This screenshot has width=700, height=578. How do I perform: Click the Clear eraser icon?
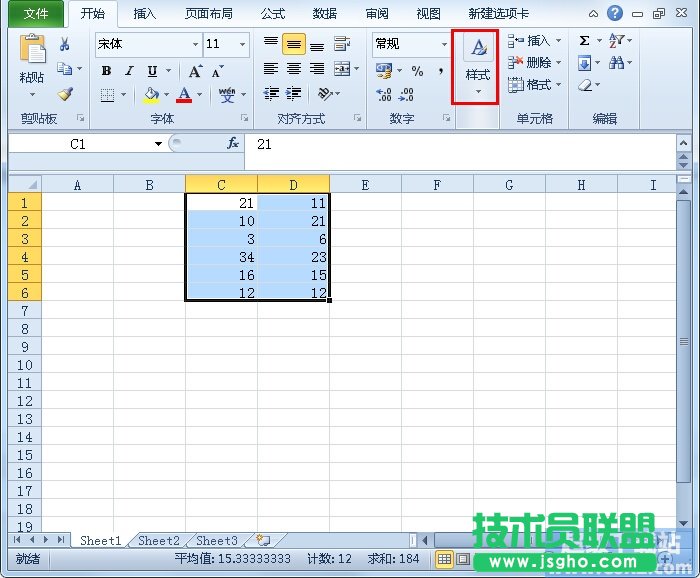(x=585, y=85)
